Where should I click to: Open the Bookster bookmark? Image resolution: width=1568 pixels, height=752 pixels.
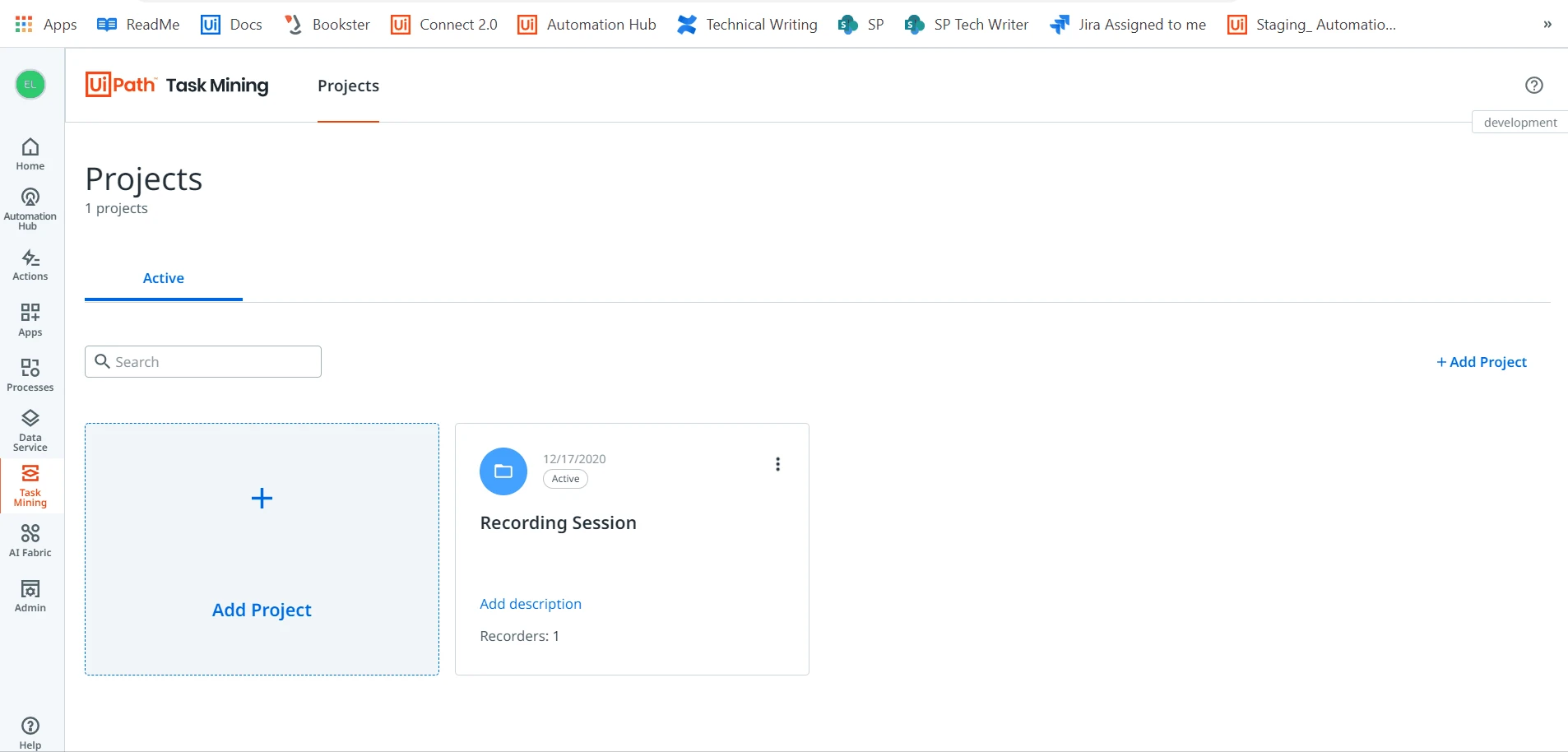click(327, 24)
